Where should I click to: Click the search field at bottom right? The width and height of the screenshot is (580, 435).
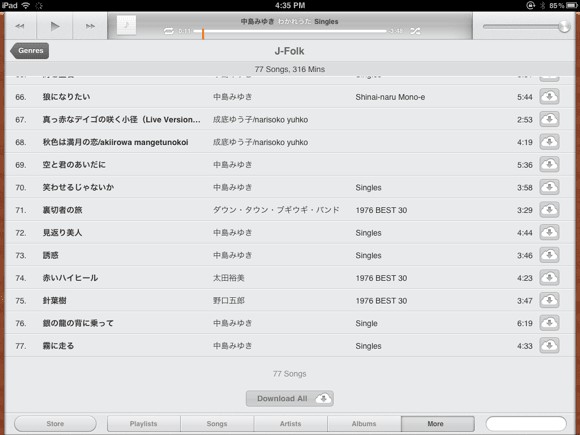coord(526,424)
